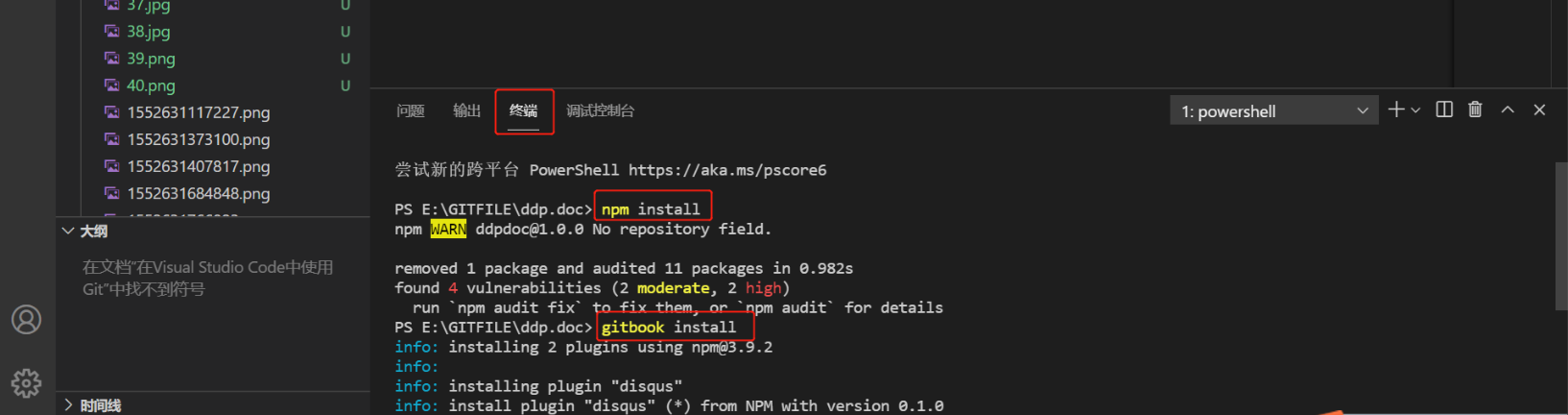The width and height of the screenshot is (1568, 415).
Task: Open the powershell terminal selector dropdown
Action: (x=1273, y=111)
